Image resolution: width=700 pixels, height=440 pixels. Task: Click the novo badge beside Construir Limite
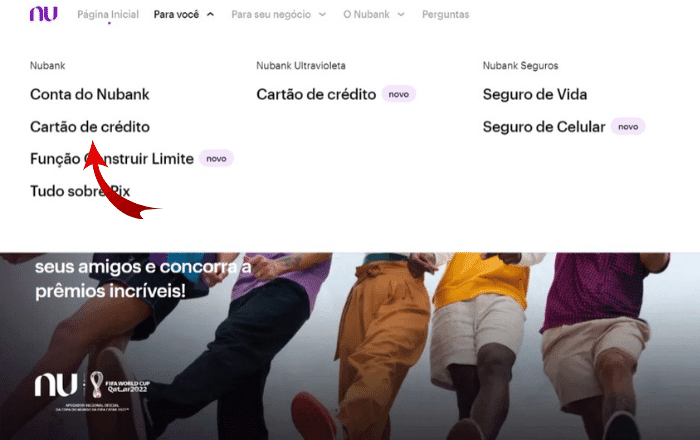tap(217, 158)
